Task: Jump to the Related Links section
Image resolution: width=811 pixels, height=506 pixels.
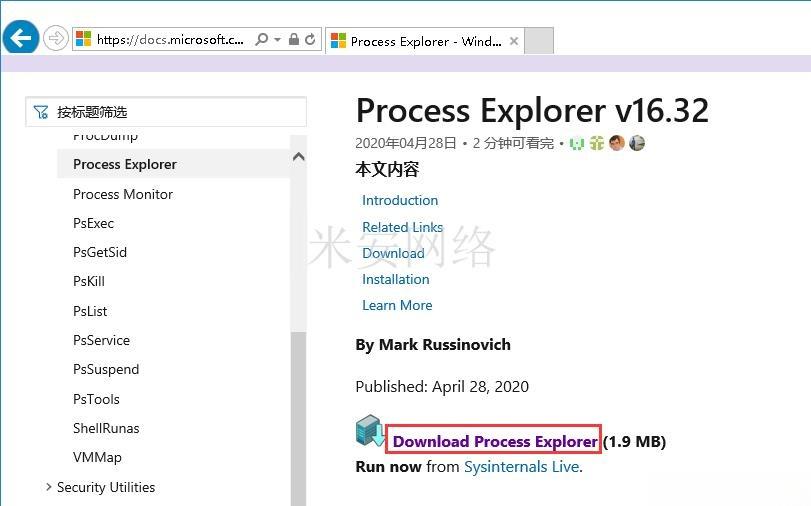Action: pos(402,227)
